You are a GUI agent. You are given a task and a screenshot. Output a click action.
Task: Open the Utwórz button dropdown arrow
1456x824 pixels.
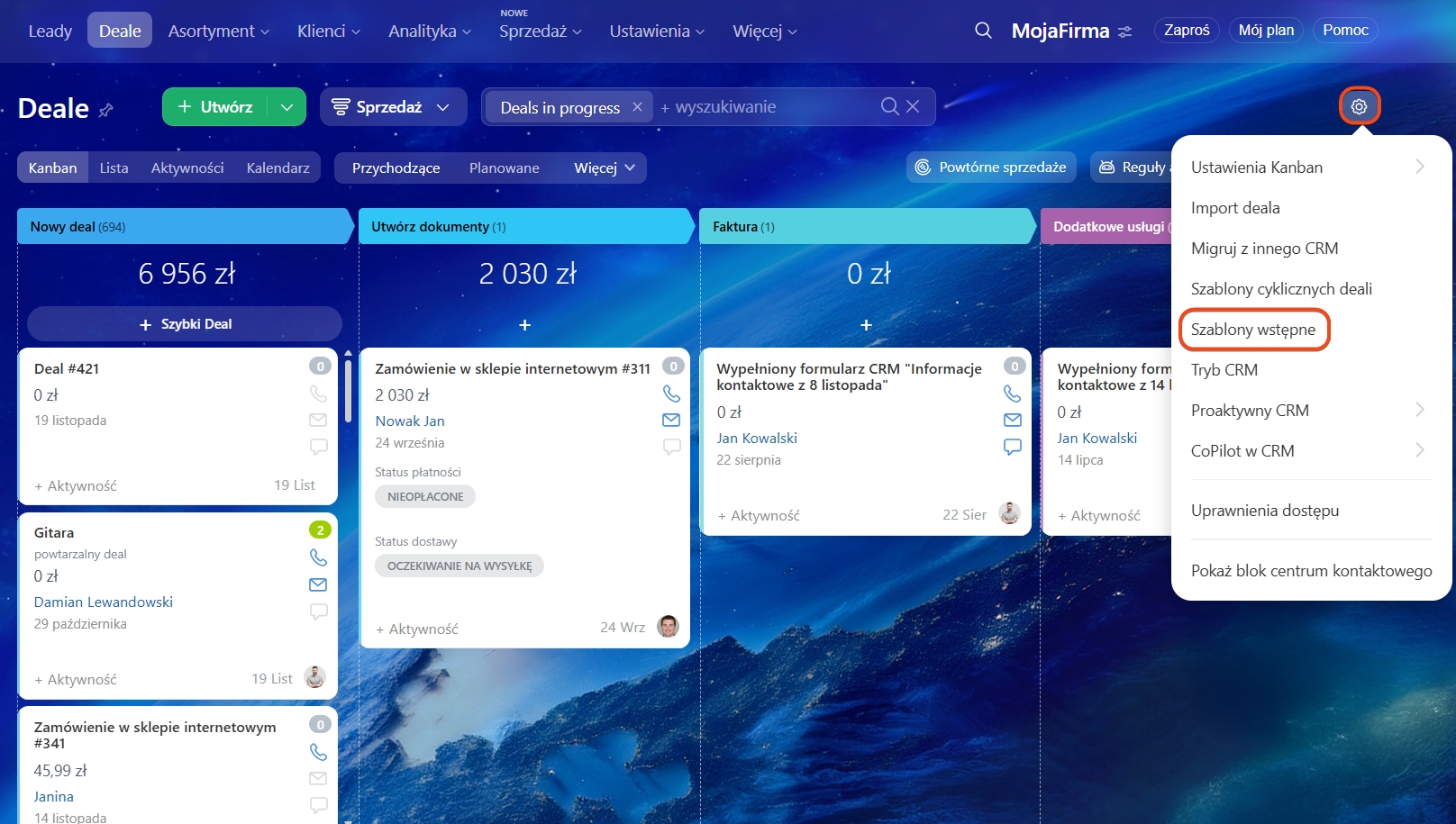point(287,107)
